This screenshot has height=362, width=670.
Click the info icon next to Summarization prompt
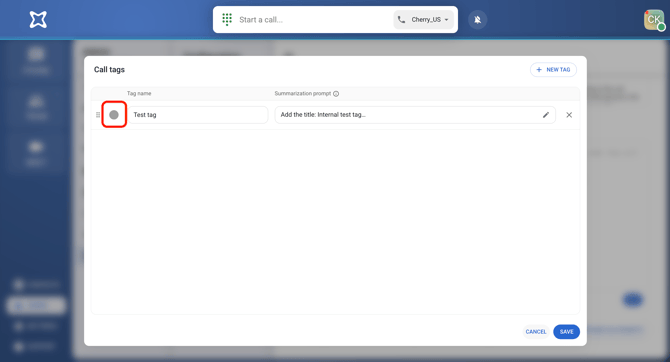336,94
